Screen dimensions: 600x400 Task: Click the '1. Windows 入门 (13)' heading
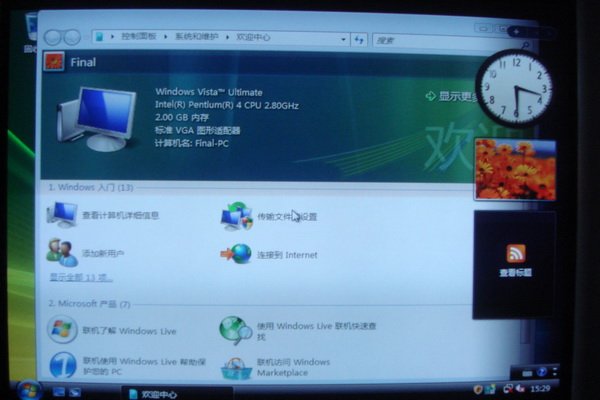91,188
